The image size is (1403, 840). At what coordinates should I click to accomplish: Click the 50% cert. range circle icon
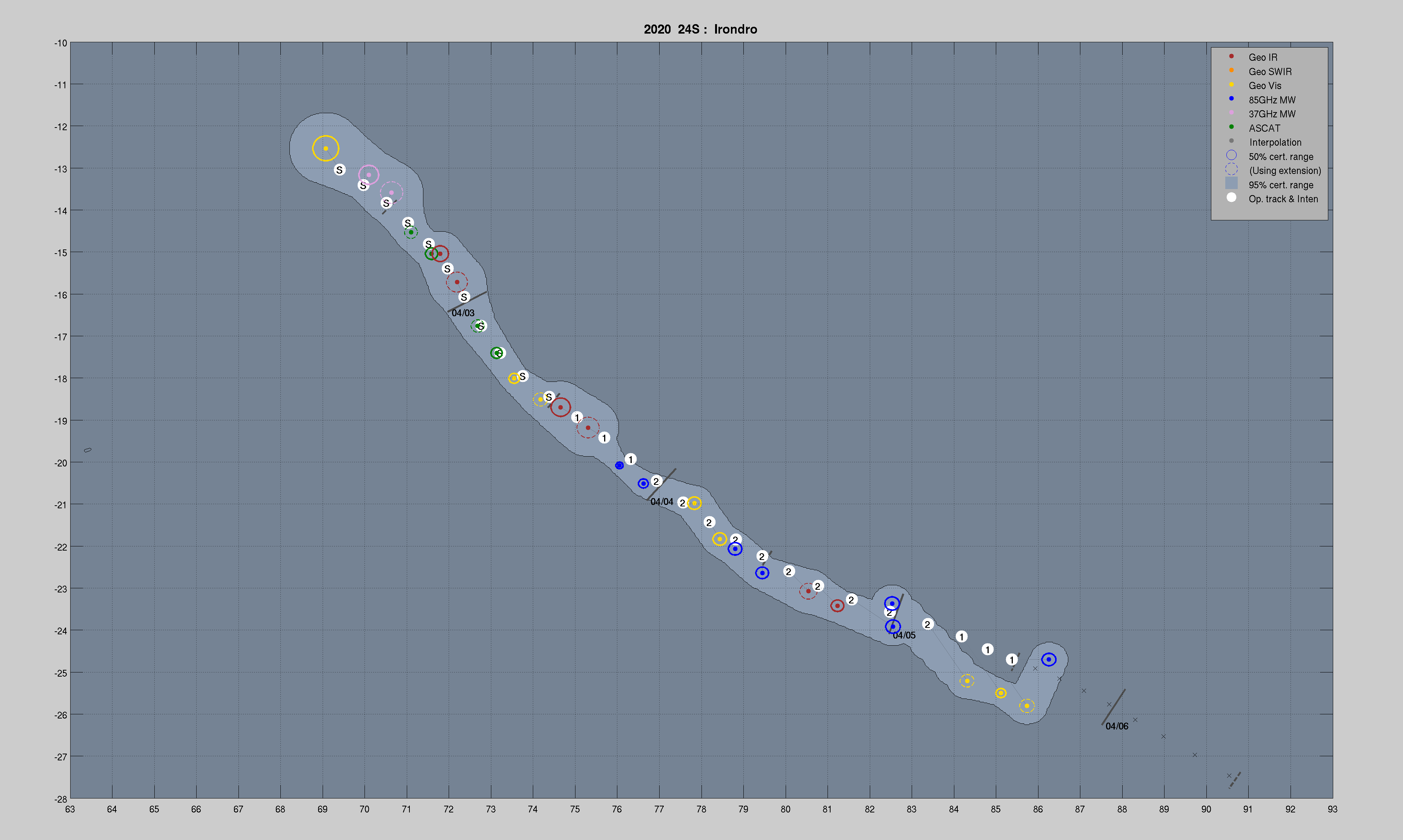point(1231,155)
